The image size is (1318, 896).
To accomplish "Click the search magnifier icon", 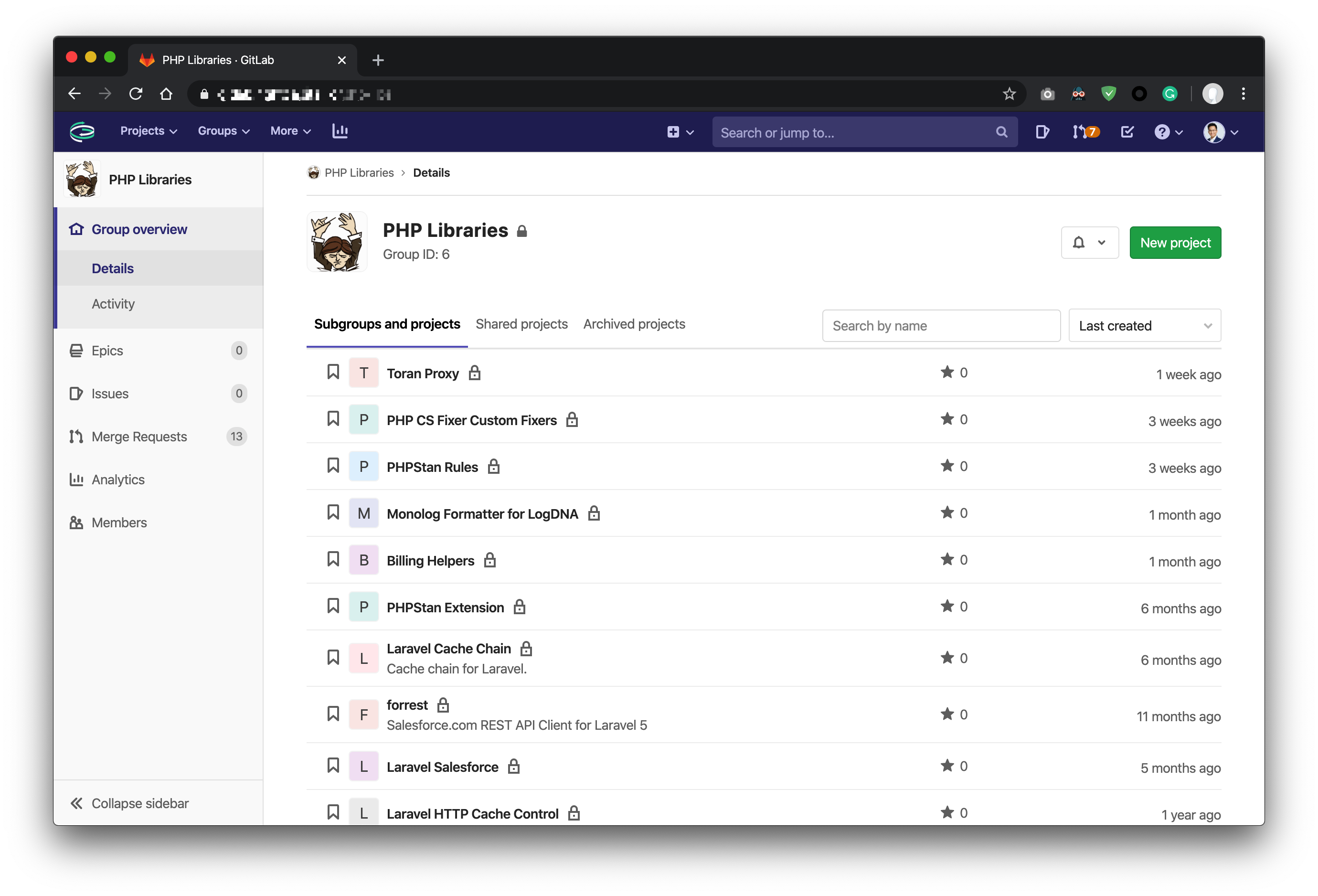I will 1001,132.
